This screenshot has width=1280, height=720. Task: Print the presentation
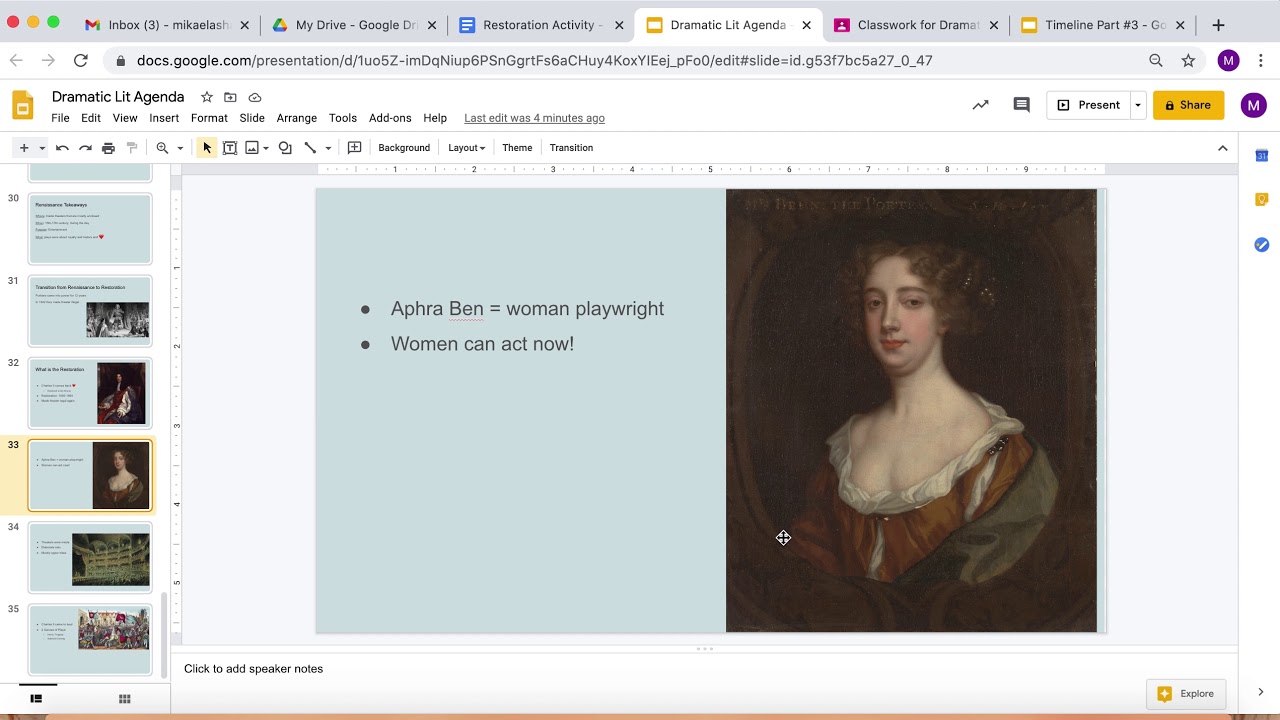click(x=108, y=148)
